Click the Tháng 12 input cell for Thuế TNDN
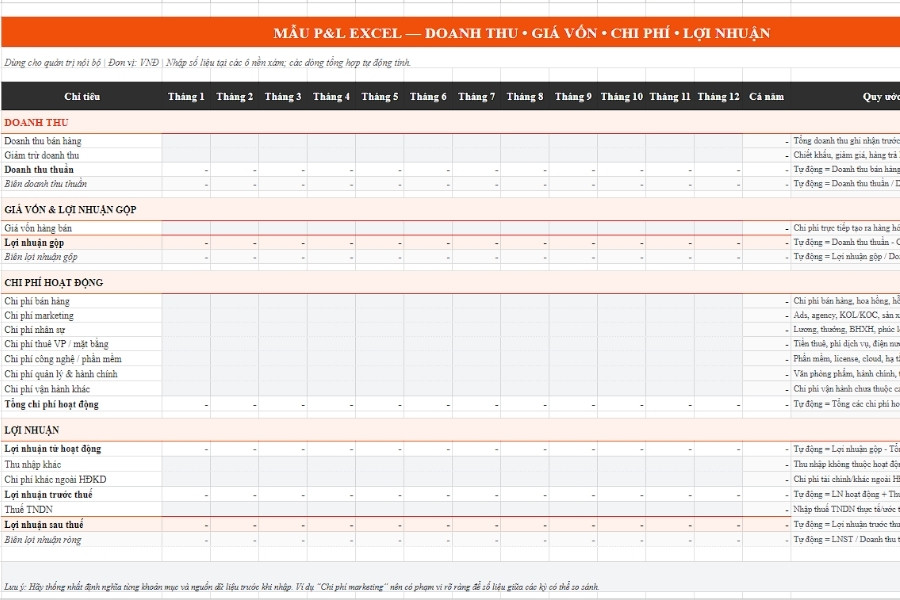The image size is (900, 600). click(x=718, y=509)
